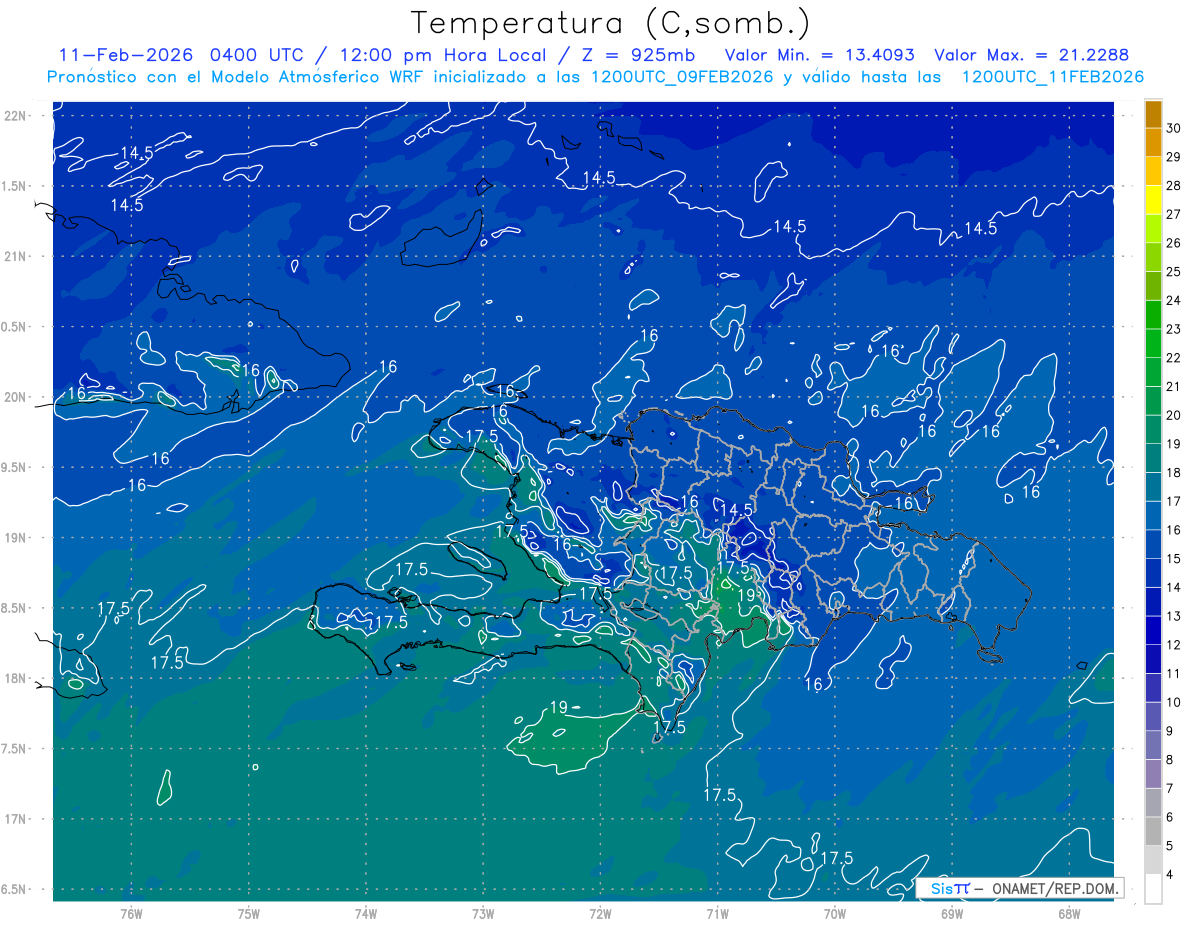Click the valid-until time "1200UTC_11FEB2026"
The width and height of the screenshot is (1200, 927).
click(x=1052, y=77)
